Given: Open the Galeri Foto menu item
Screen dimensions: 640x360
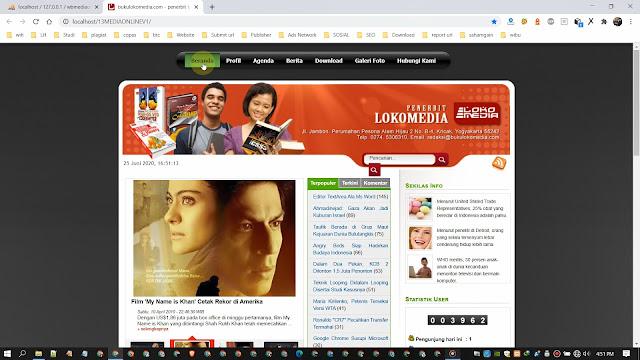Looking at the screenshot, I should [x=370, y=60].
